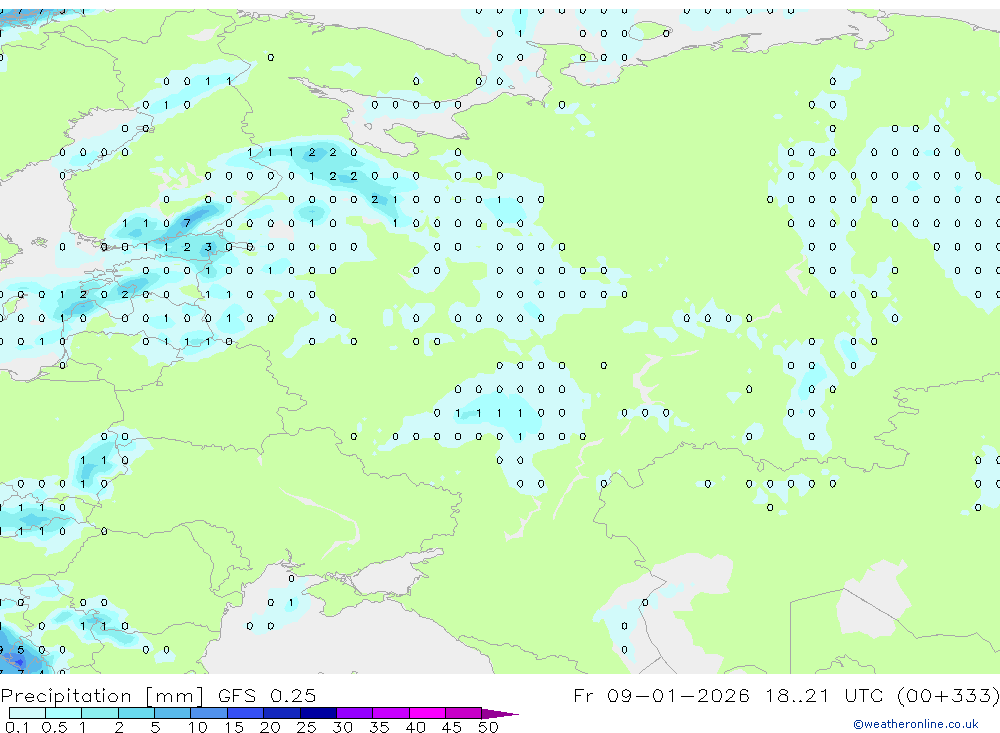Click the '0.1' legend label

pos(16,727)
